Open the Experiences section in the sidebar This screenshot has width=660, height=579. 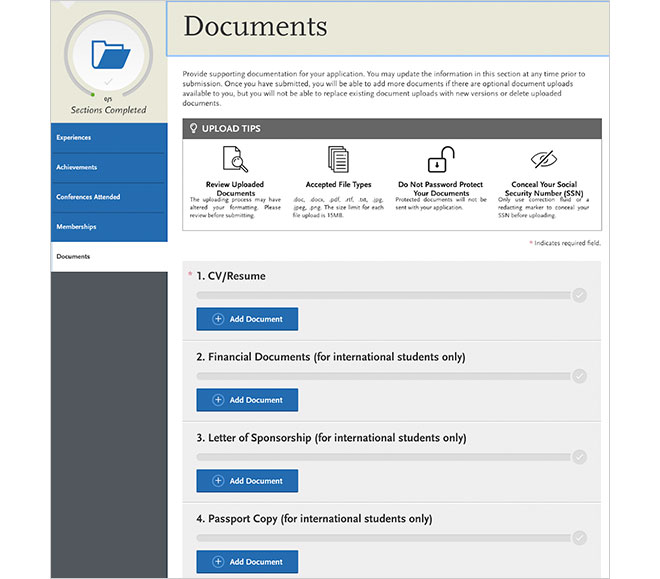click(x=109, y=138)
